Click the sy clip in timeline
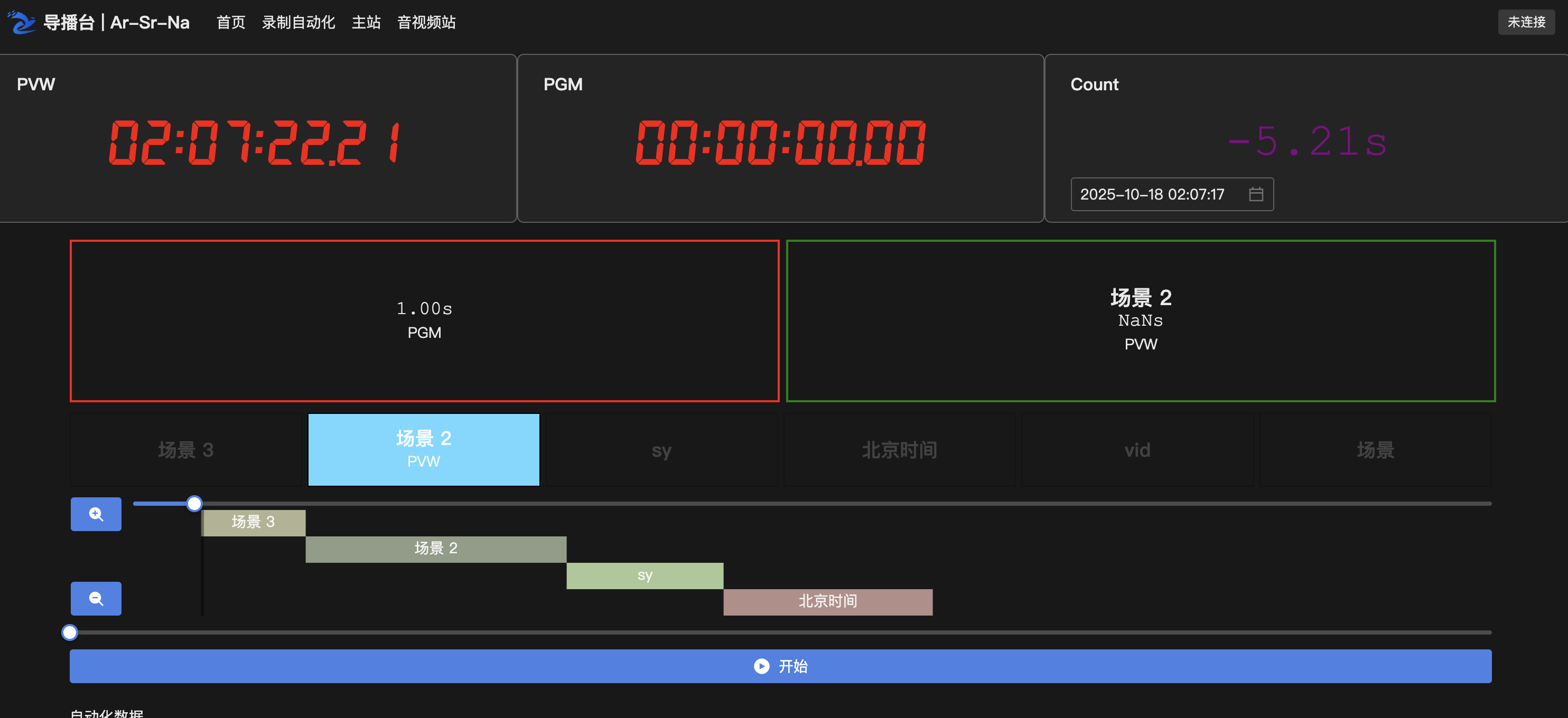 coord(645,575)
